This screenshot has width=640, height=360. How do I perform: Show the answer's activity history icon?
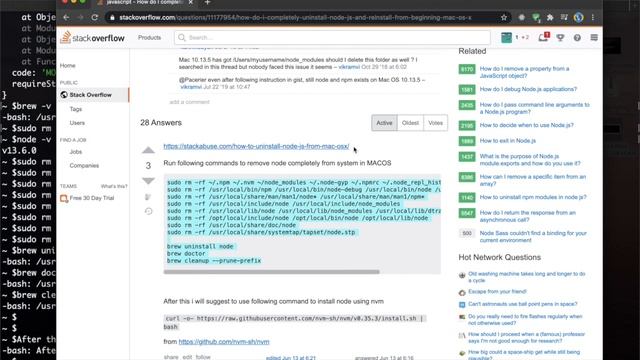(x=149, y=211)
